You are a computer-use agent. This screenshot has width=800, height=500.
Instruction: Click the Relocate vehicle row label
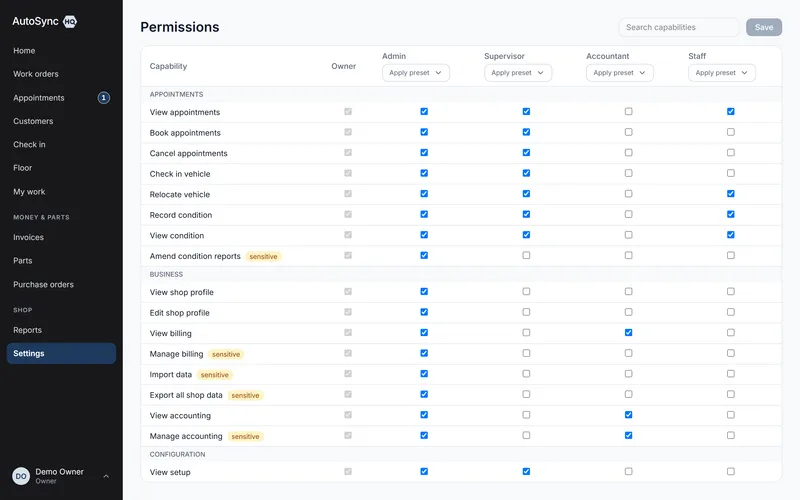tap(180, 194)
